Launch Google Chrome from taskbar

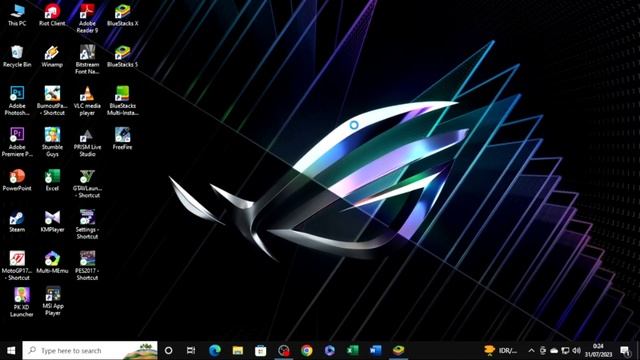pyautogui.click(x=307, y=350)
